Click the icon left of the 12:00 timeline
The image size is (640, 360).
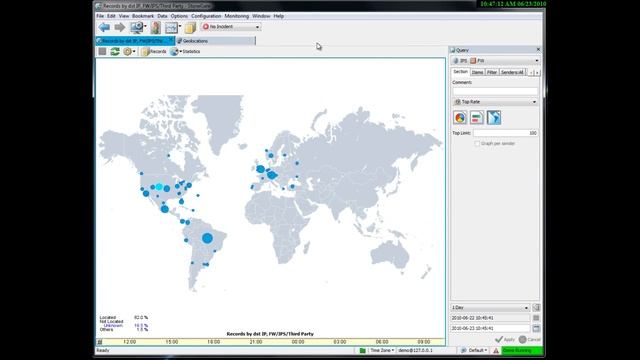pos(100,342)
